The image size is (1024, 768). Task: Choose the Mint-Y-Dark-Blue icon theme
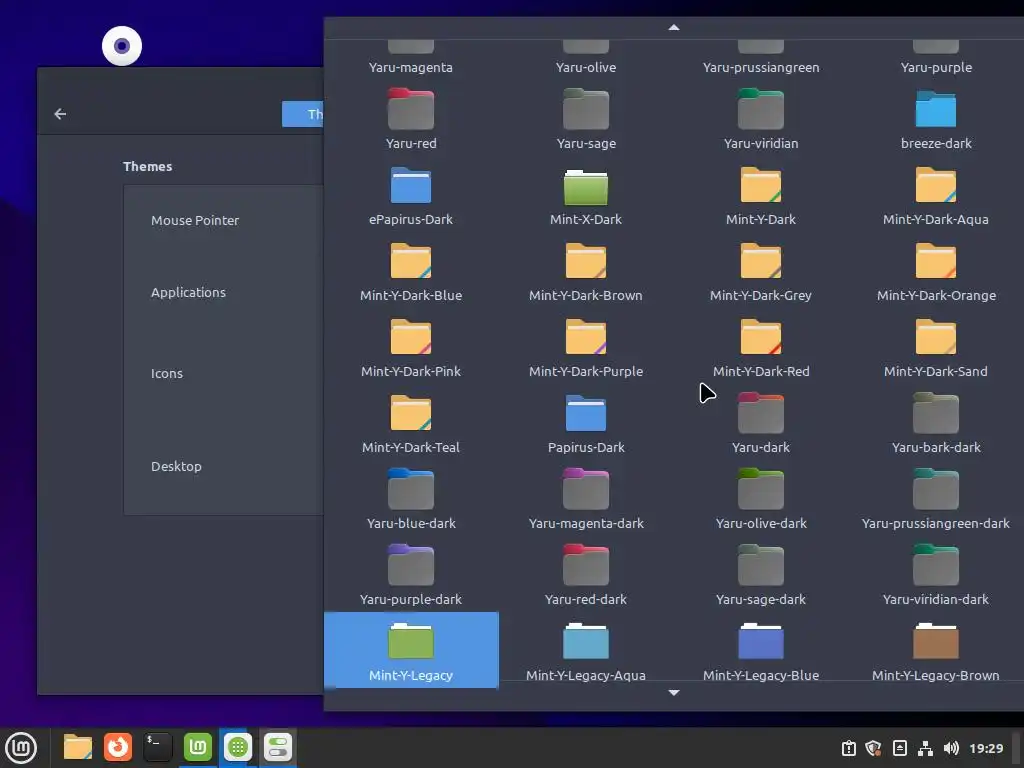click(x=411, y=270)
